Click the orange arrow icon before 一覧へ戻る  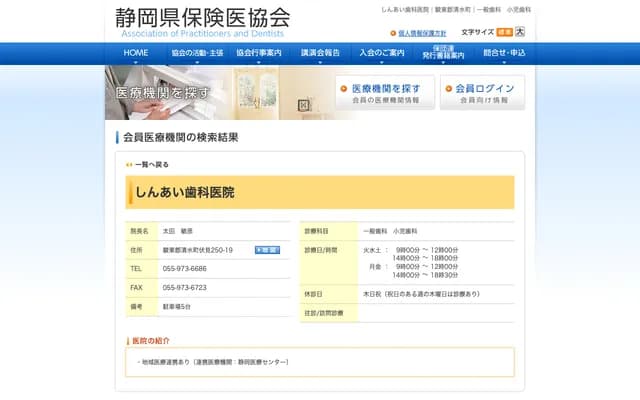click(129, 164)
